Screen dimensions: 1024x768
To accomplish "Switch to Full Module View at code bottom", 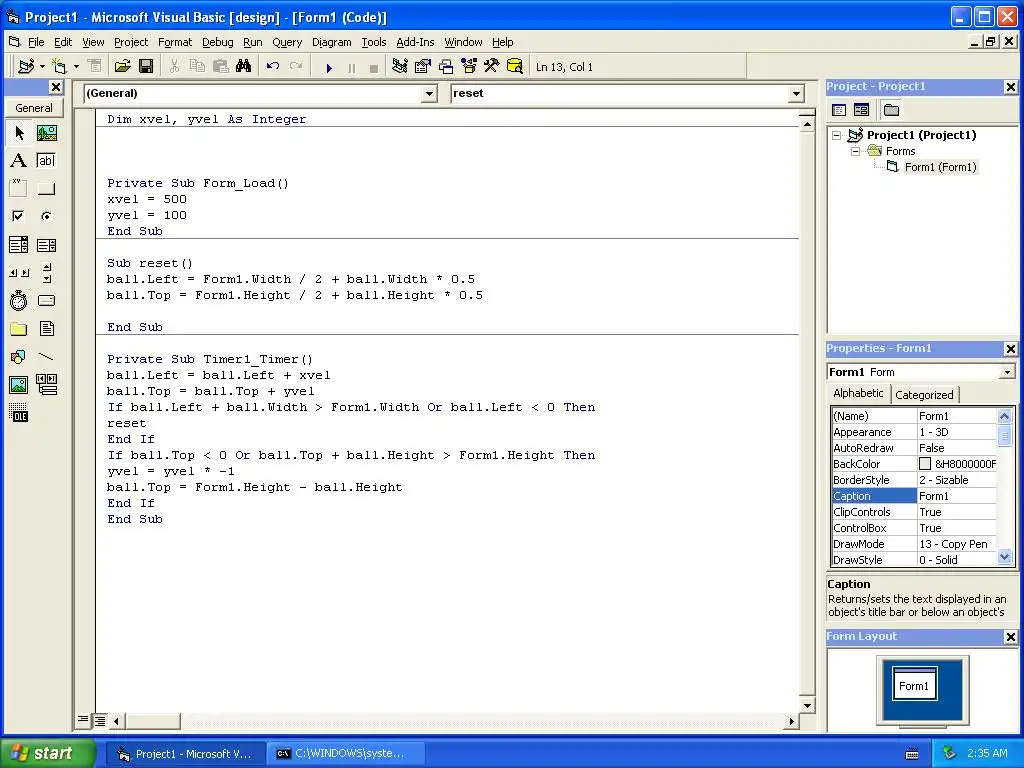I will tap(100, 721).
